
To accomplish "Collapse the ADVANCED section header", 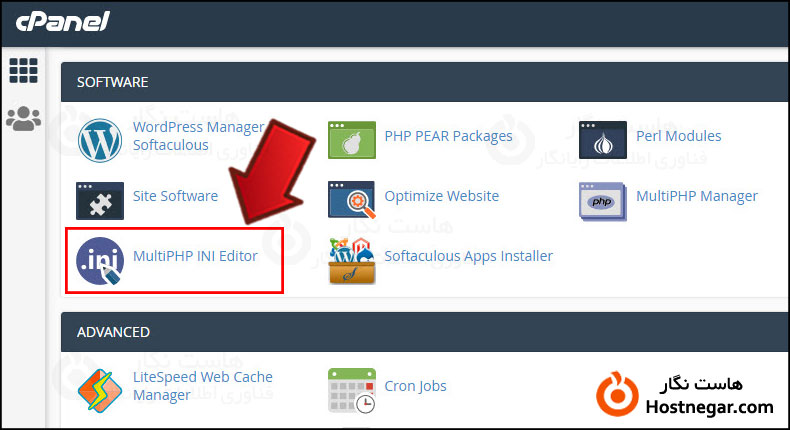I will [x=420, y=332].
